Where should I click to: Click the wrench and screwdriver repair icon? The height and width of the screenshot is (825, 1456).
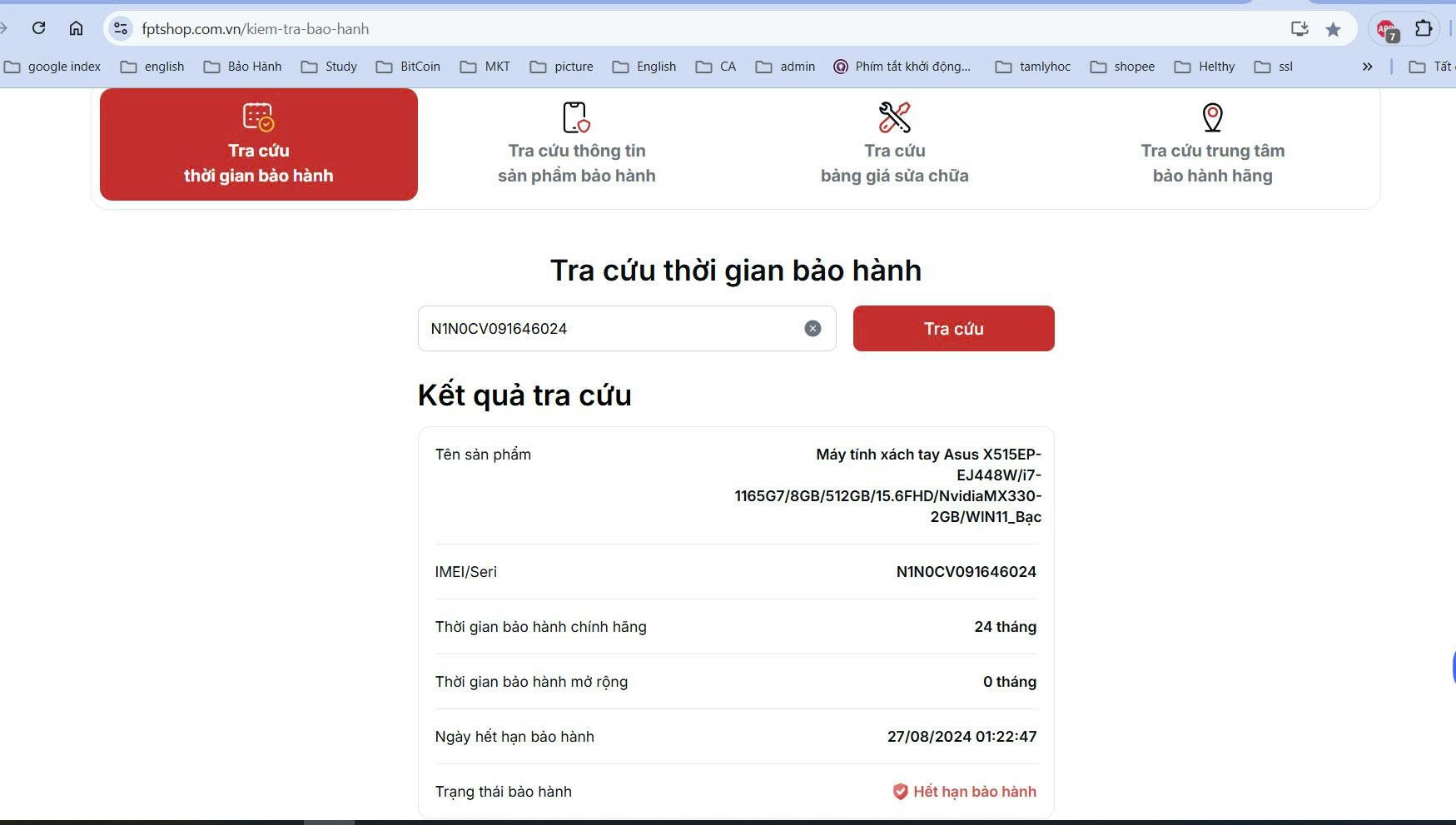click(x=895, y=117)
